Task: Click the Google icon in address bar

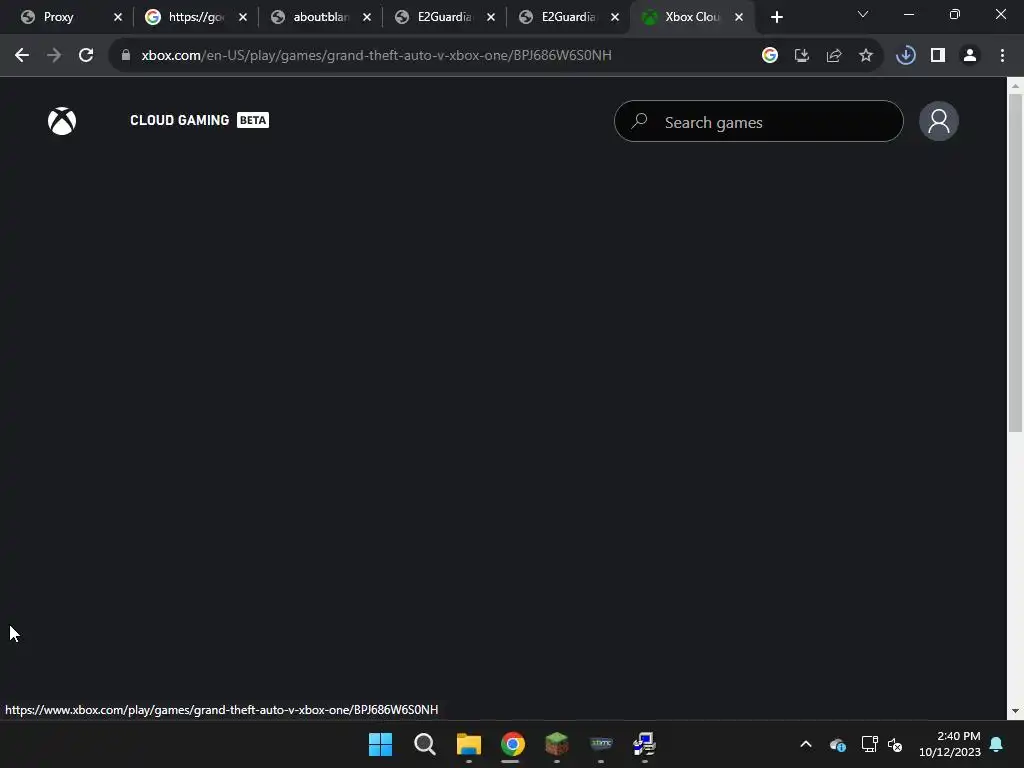Action: tap(769, 56)
